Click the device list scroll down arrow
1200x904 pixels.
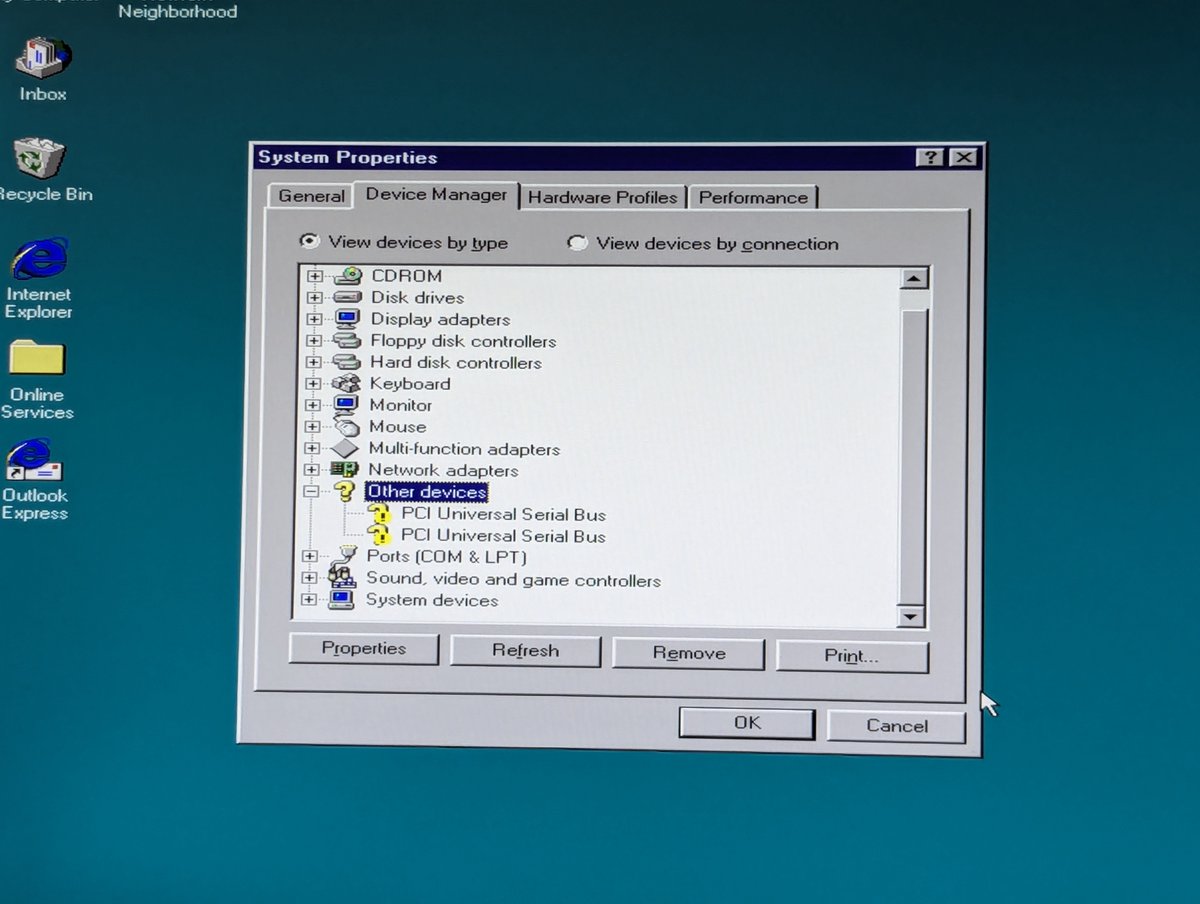pyautogui.click(x=910, y=617)
